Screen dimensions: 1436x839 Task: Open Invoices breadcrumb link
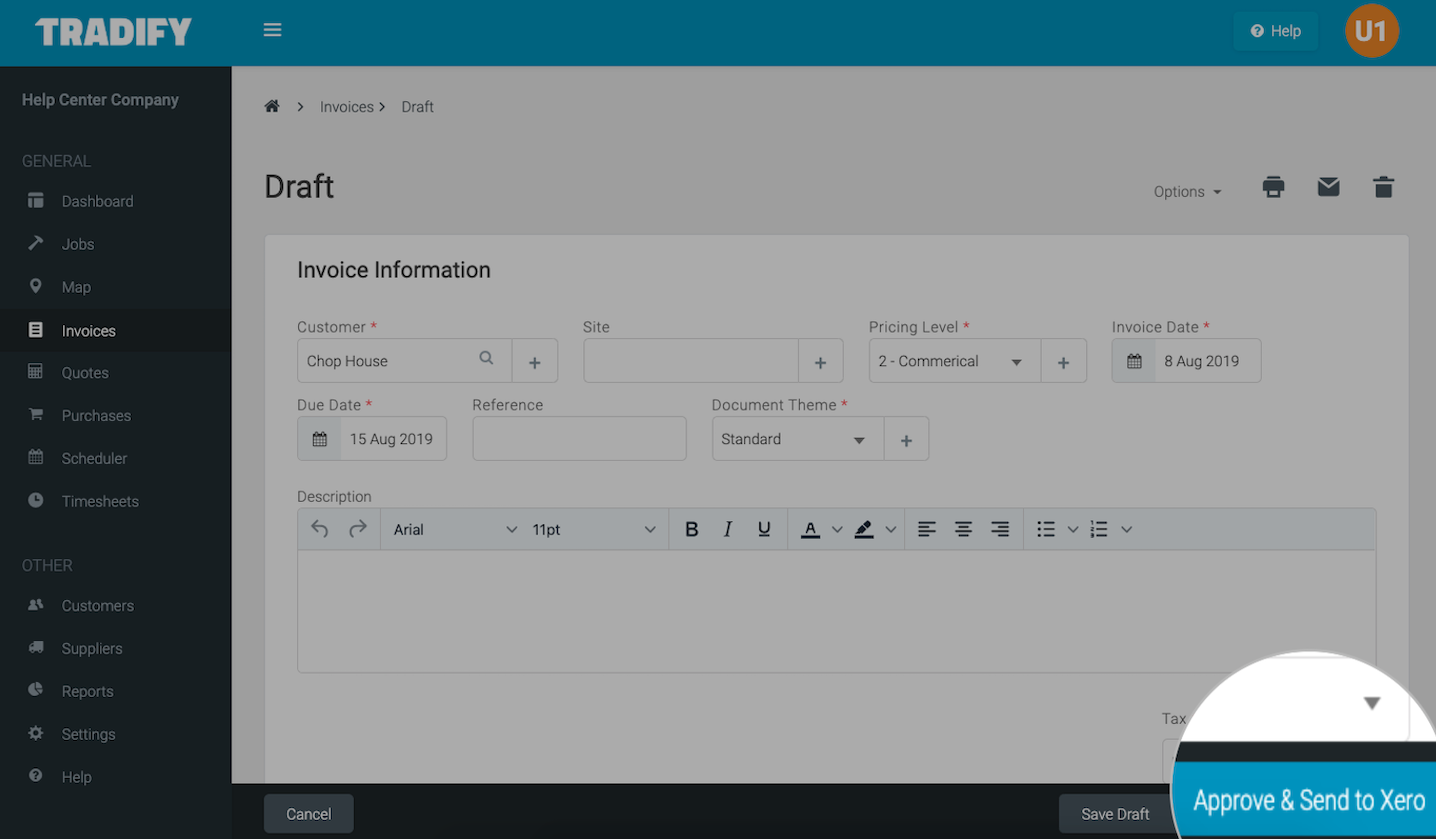347,107
